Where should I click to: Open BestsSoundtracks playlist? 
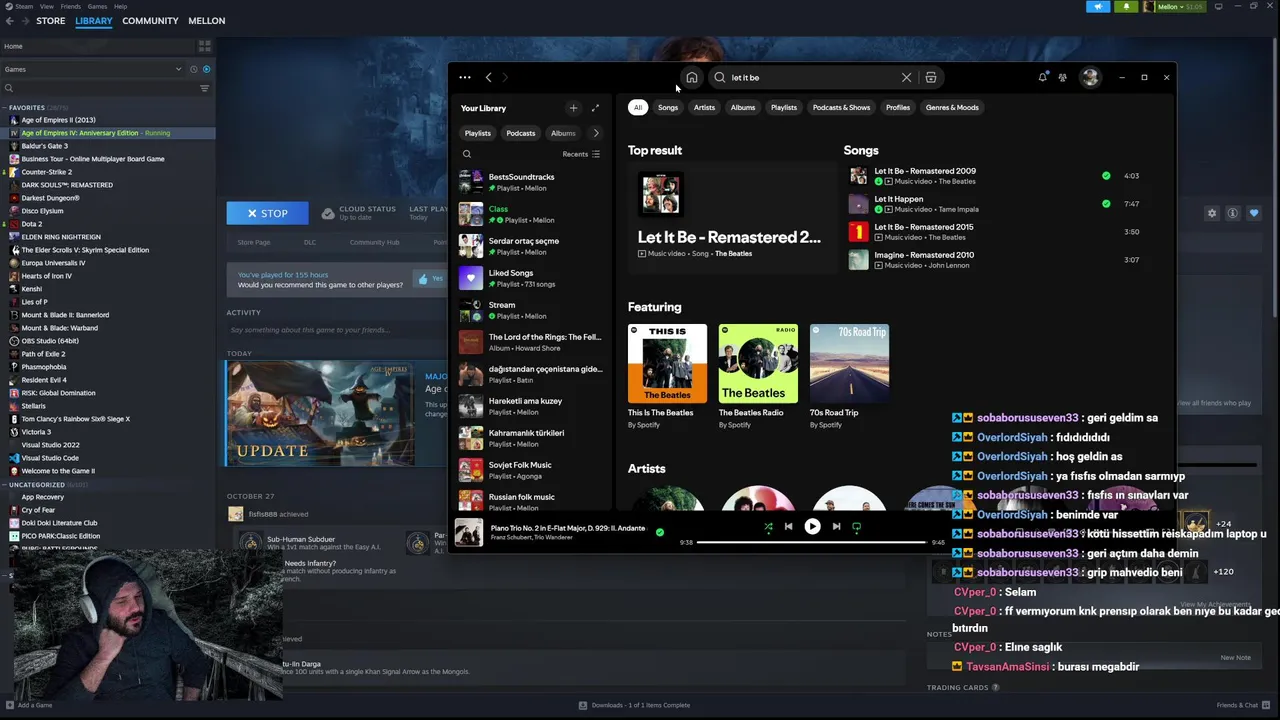coord(530,182)
